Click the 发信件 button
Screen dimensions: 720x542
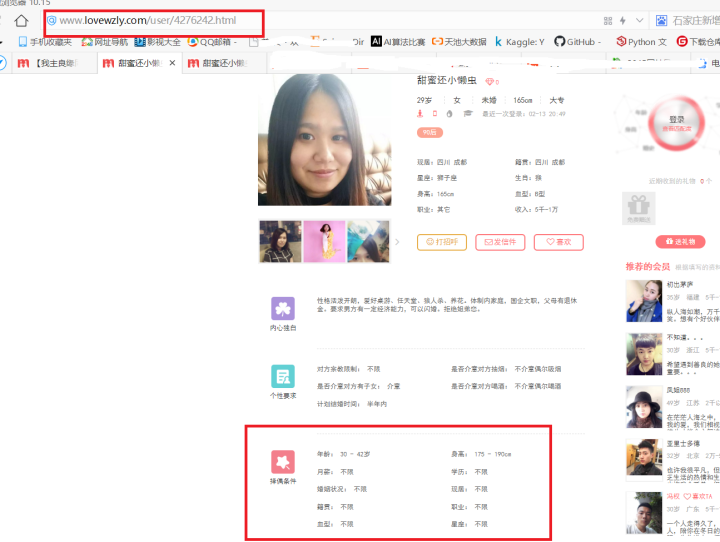500,242
